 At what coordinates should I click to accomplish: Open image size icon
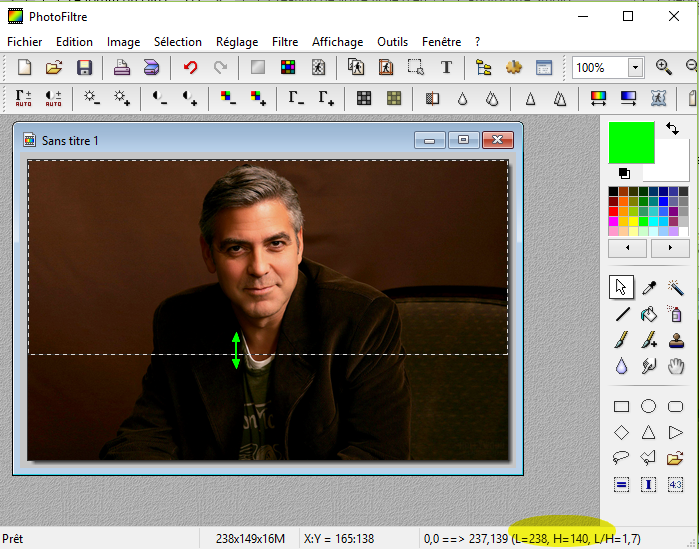(356, 68)
